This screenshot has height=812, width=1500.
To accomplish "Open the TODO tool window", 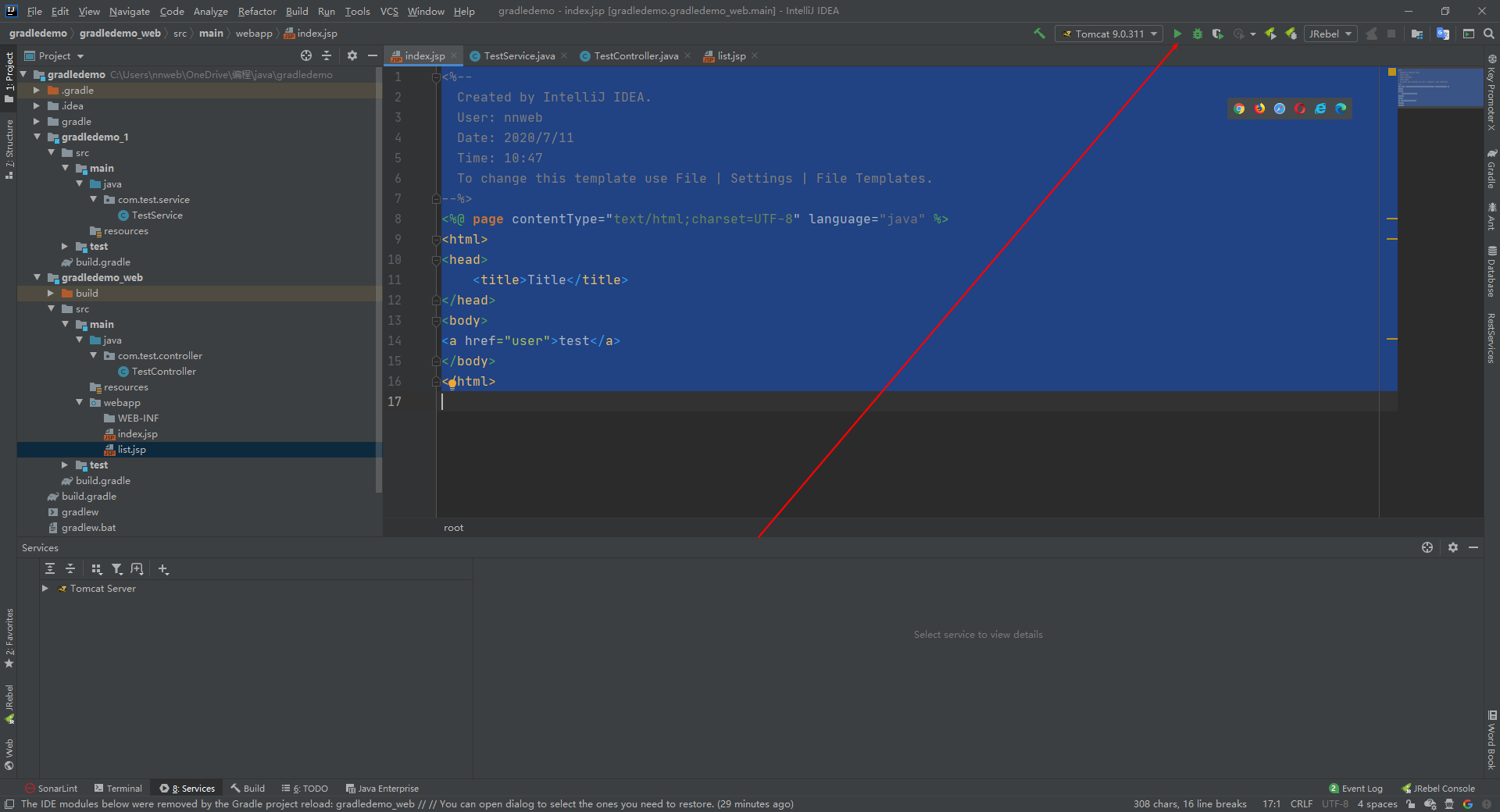I will point(305,789).
